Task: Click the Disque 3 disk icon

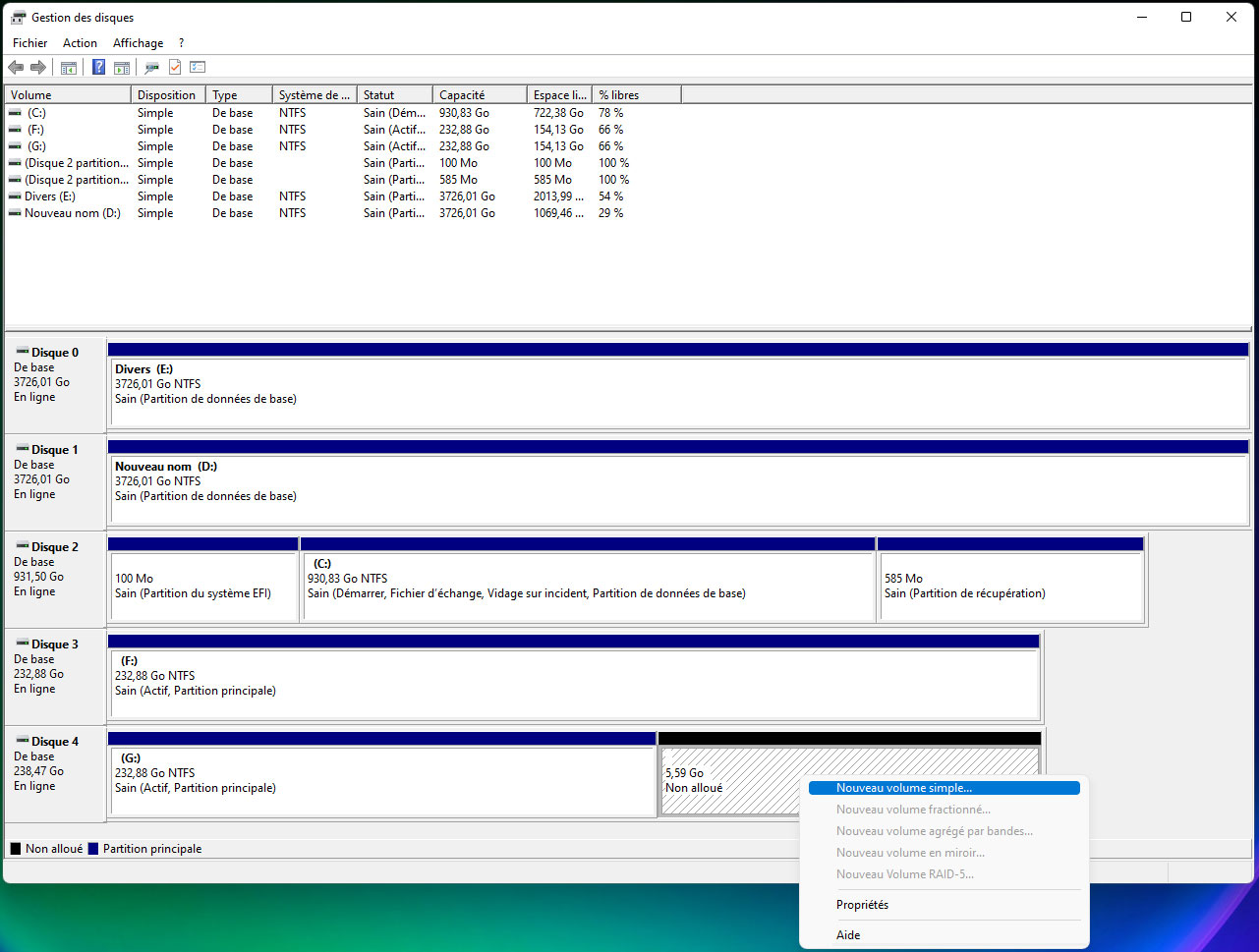Action: pos(22,644)
